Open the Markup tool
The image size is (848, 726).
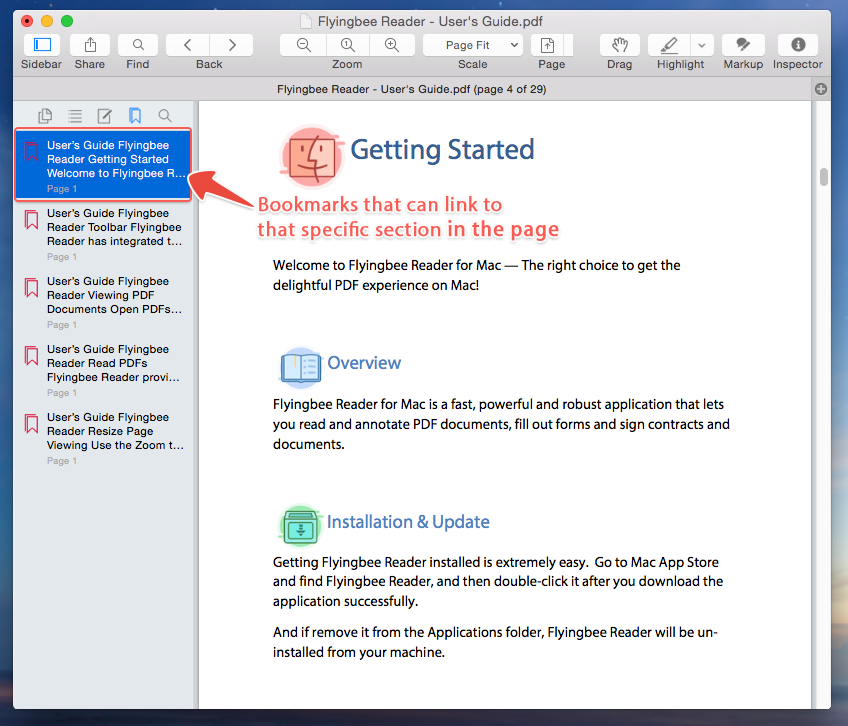pyautogui.click(x=743, y=45)
